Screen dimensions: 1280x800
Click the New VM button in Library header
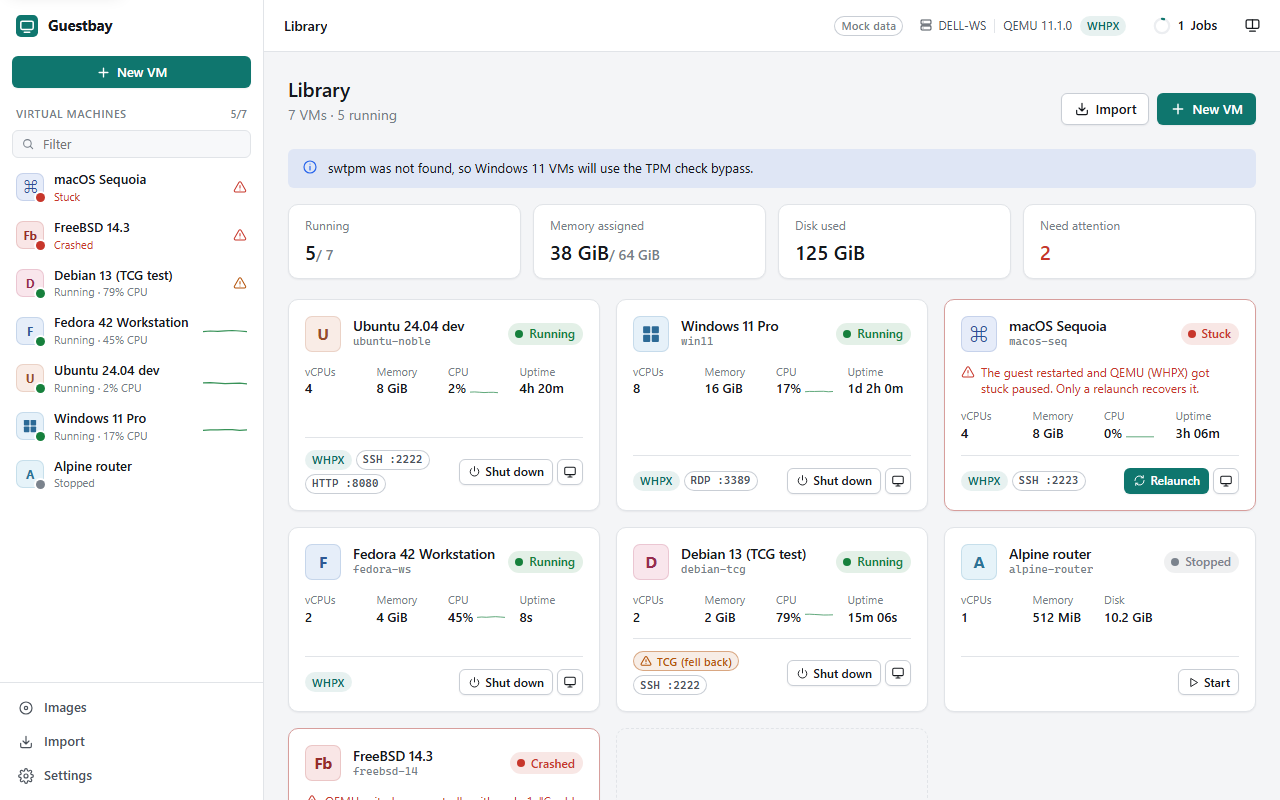pyautogui.click(x=1206, y=109)
